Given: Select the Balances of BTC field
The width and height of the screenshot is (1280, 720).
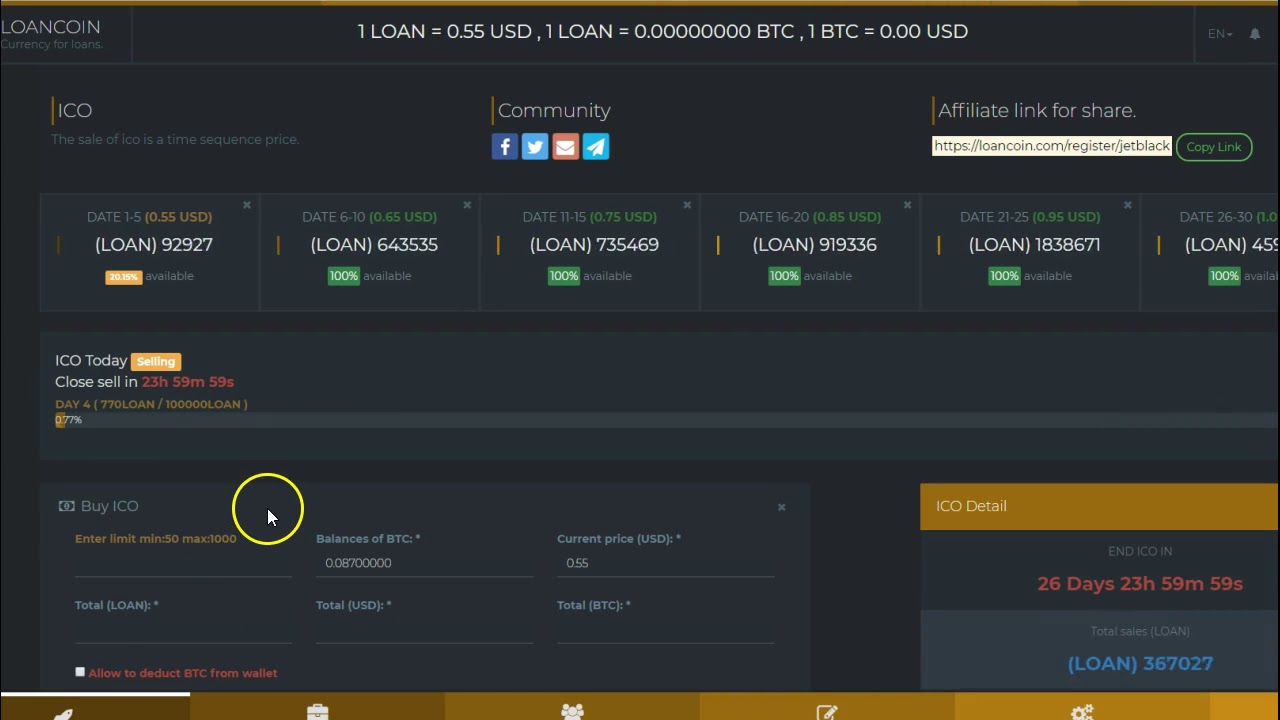Looking at the screenshot, I should [424, 563].
